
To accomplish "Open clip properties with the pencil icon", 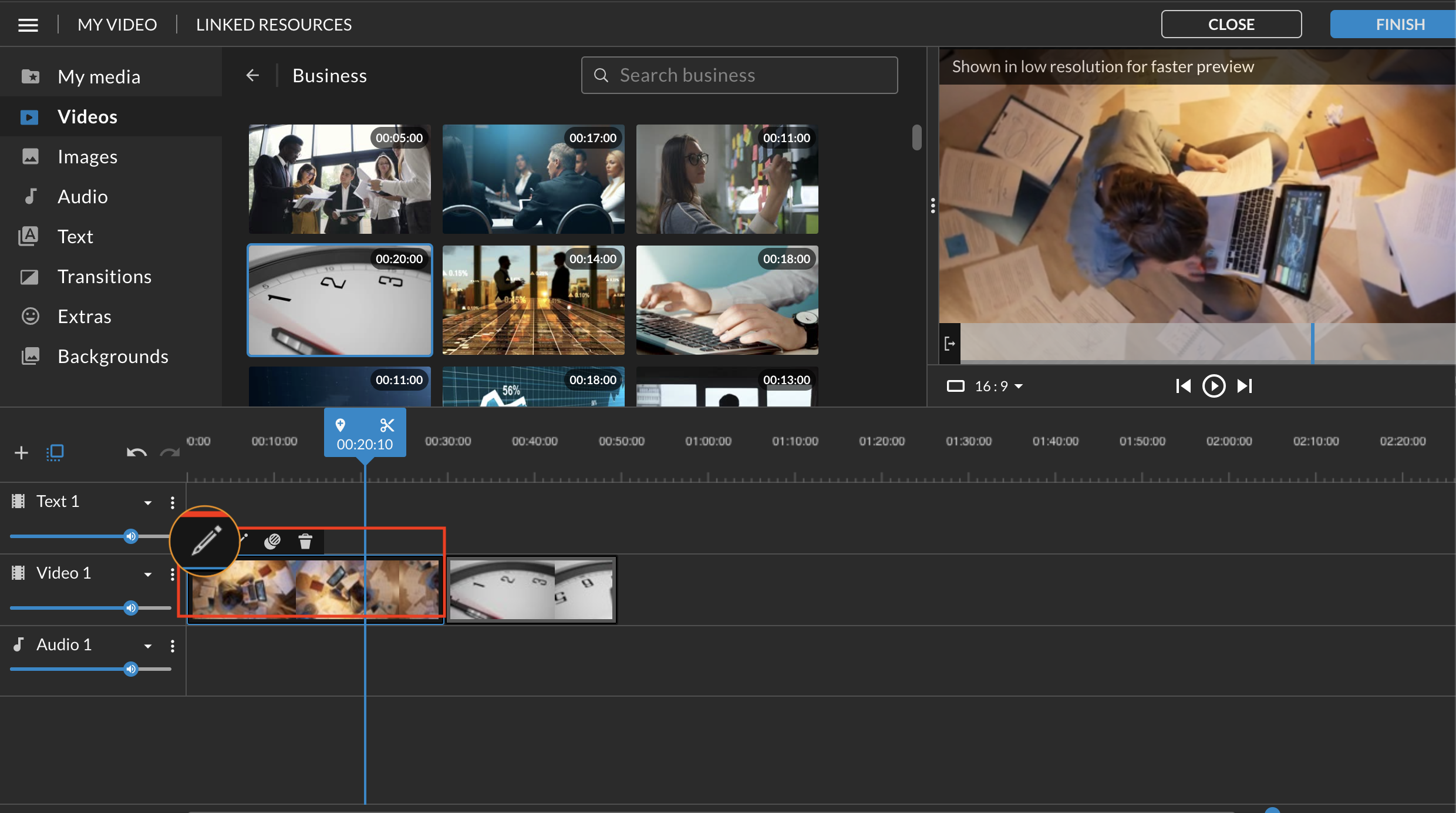I will click(x=204, y=540).
